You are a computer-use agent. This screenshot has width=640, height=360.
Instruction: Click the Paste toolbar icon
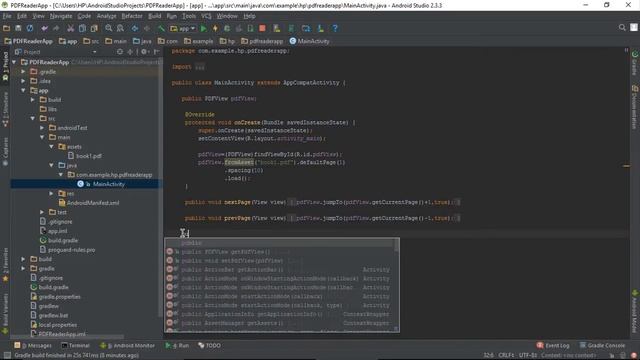pos(94,28)
